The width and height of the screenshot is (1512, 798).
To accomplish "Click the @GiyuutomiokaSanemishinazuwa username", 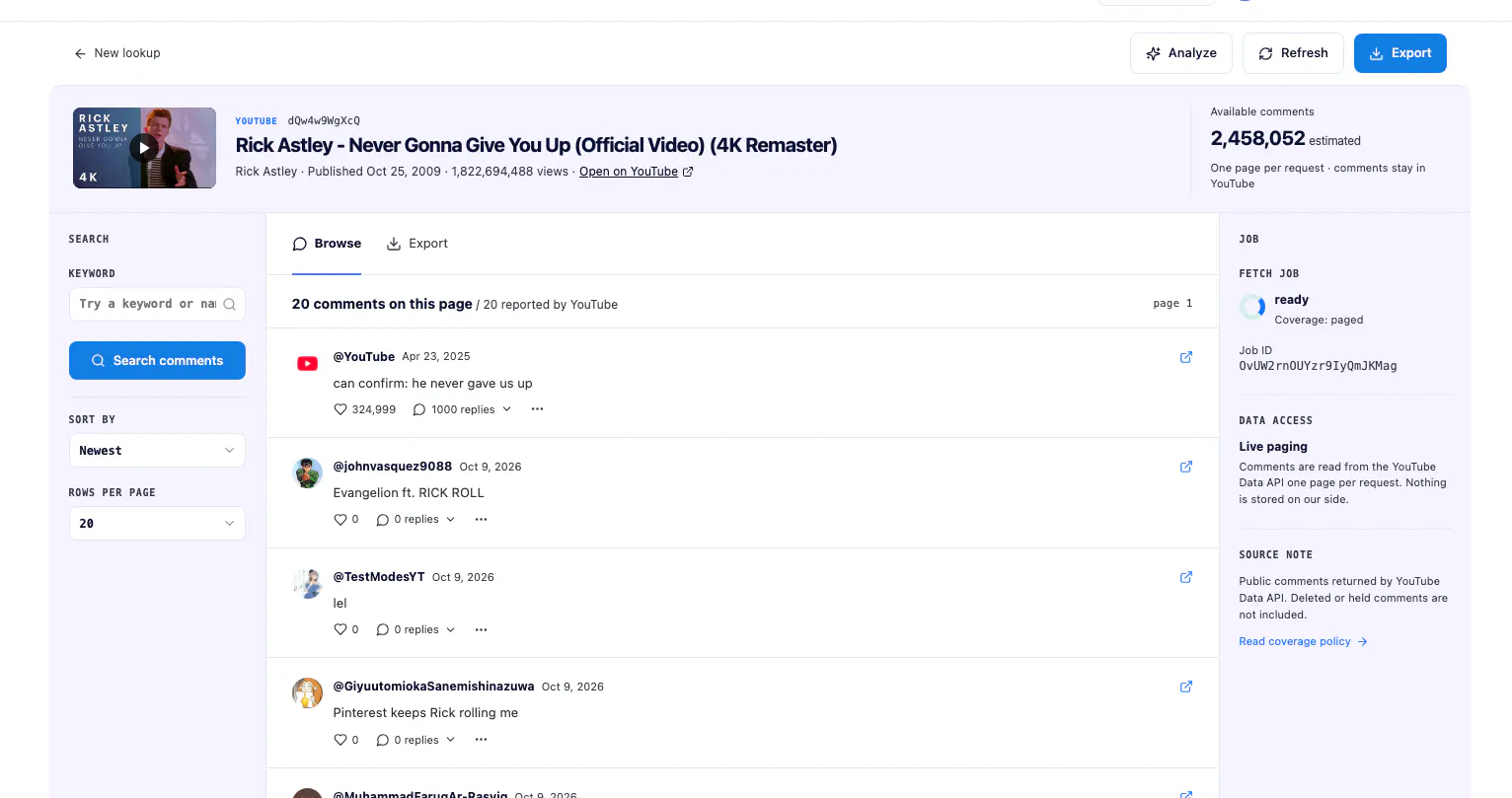I will tap(434, 687).
